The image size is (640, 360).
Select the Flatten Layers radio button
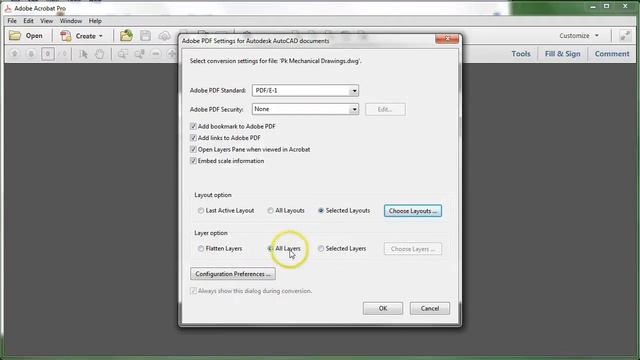[x=201, y=249]
